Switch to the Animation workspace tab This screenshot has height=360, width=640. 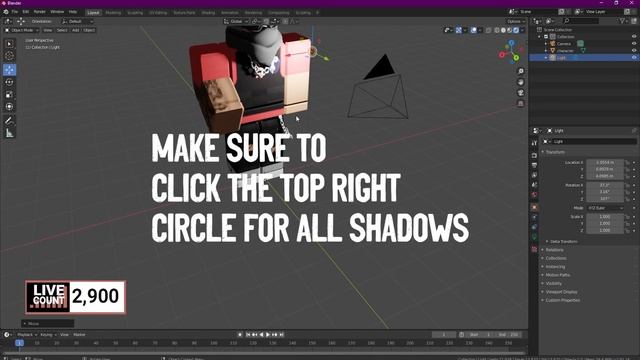click(x=230, y=13)
